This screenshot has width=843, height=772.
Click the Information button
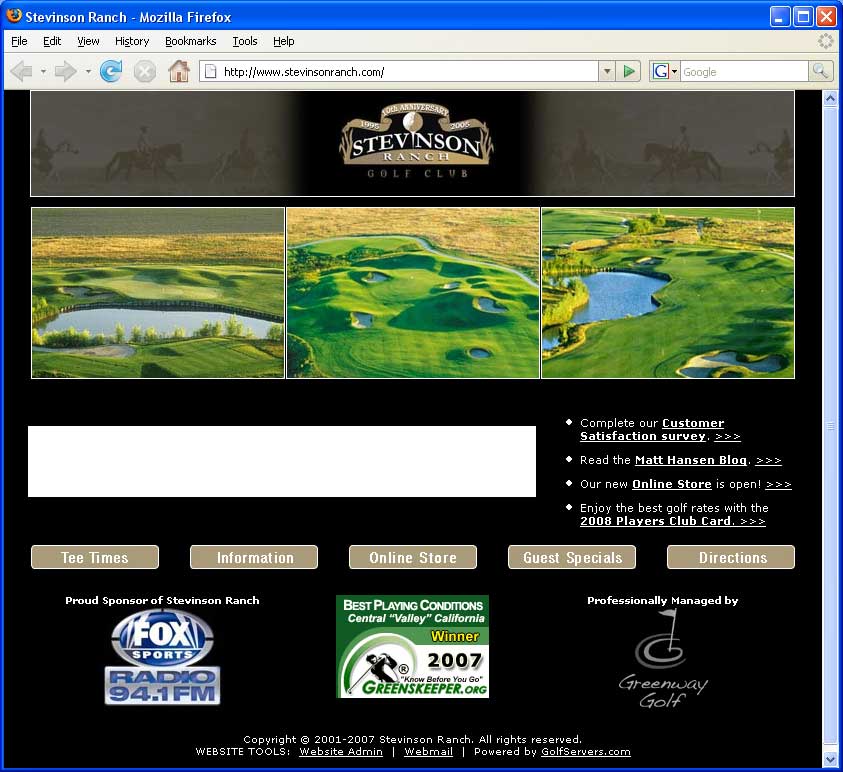254,557
